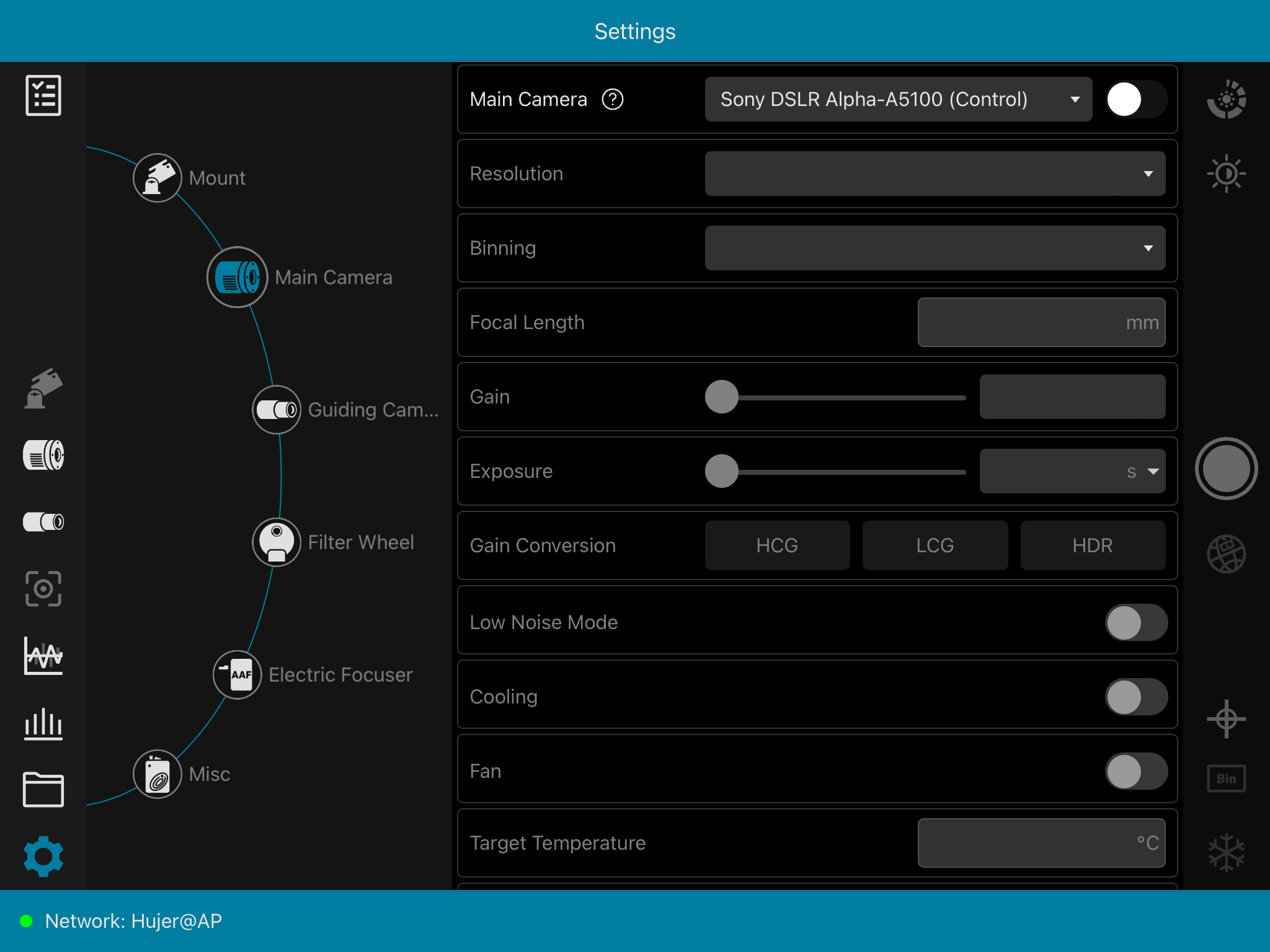Click the Filter Wheel circle icon
Viewport: 1270px width, 952px height.
click(277, 542)
